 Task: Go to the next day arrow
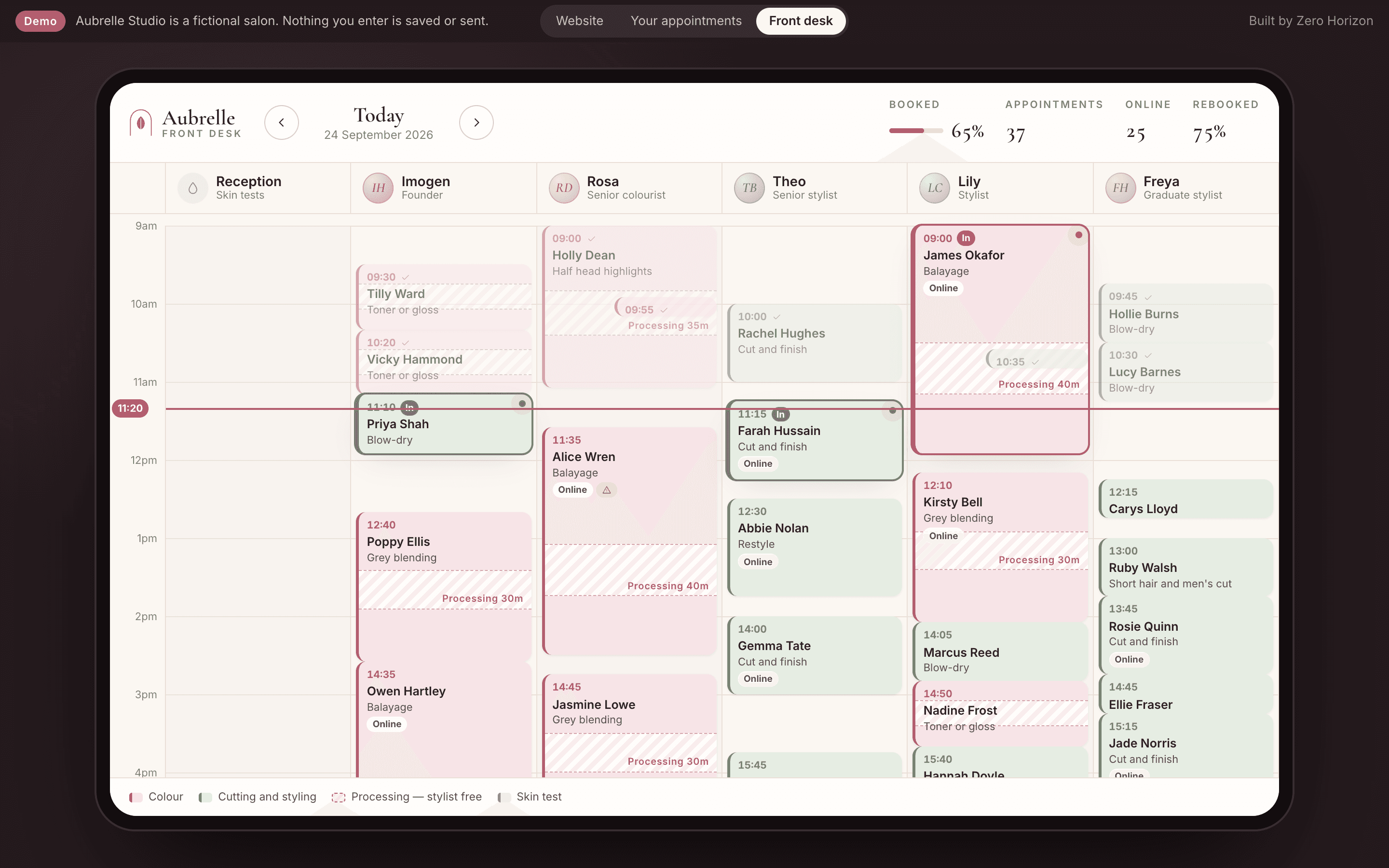[477, 122]
